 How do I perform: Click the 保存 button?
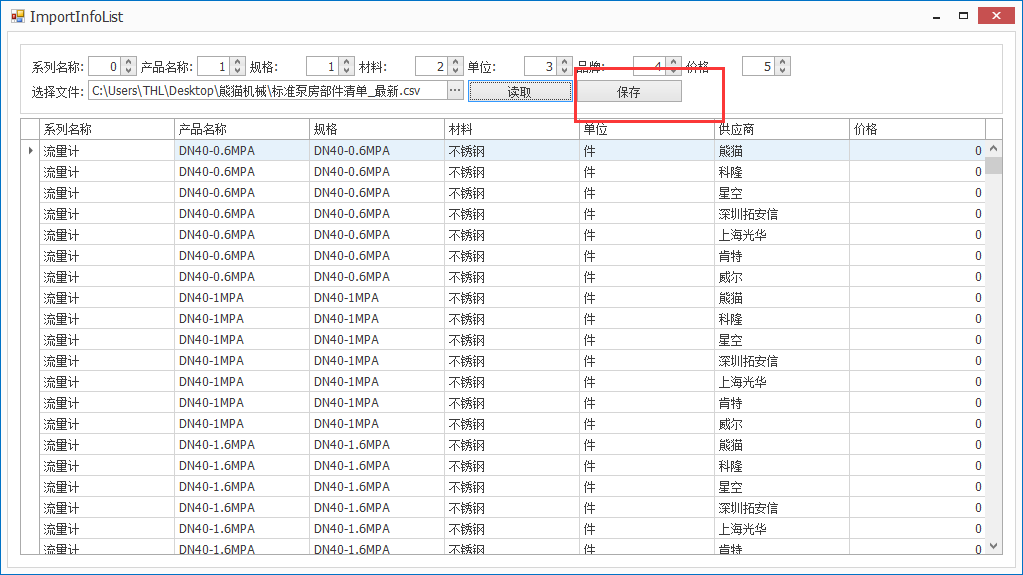[x=628, y=91]
